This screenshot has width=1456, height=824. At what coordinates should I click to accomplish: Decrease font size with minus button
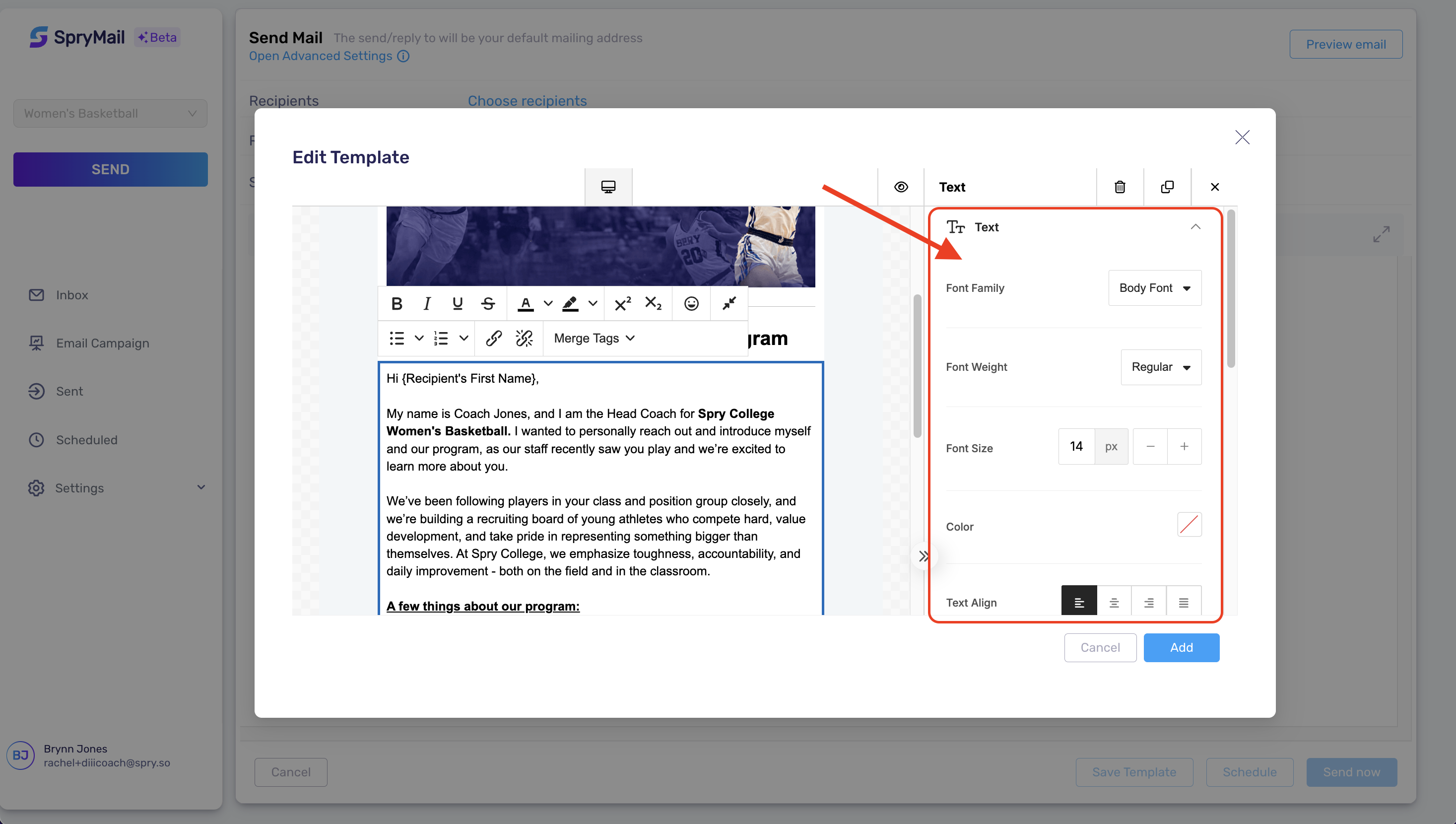1150,447
